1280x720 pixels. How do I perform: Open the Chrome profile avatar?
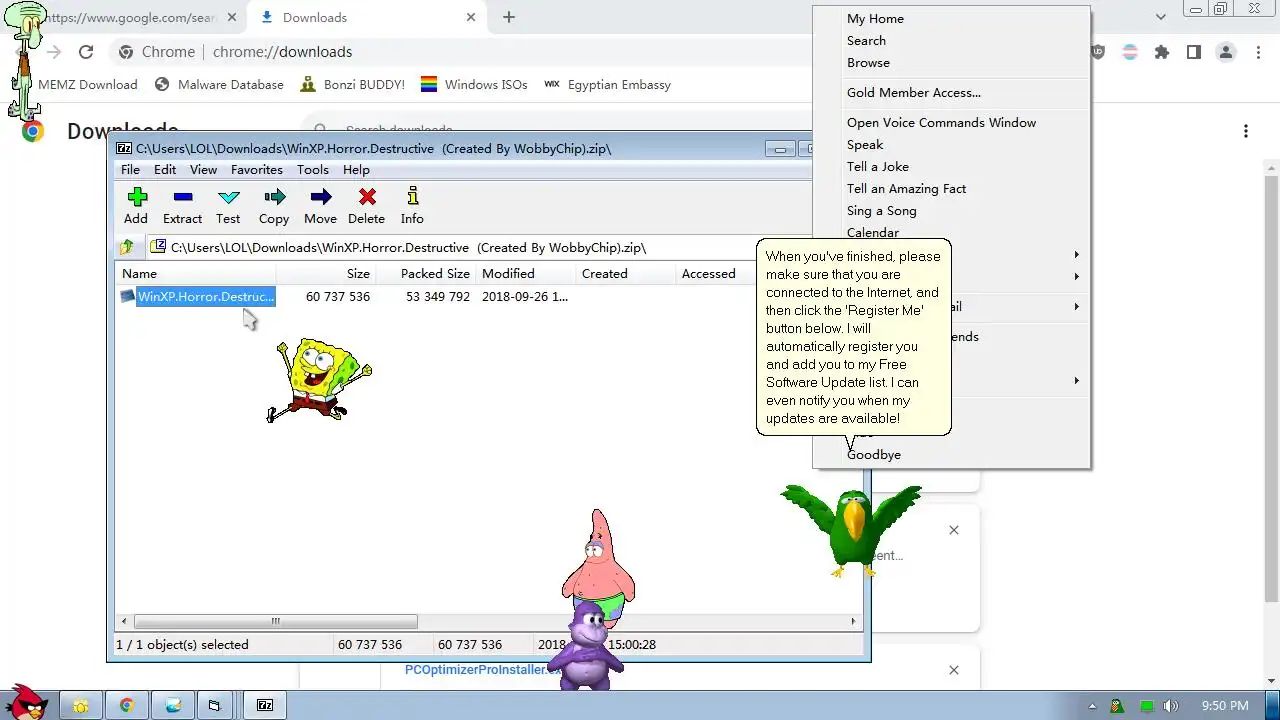click(x=1226, y=52)
